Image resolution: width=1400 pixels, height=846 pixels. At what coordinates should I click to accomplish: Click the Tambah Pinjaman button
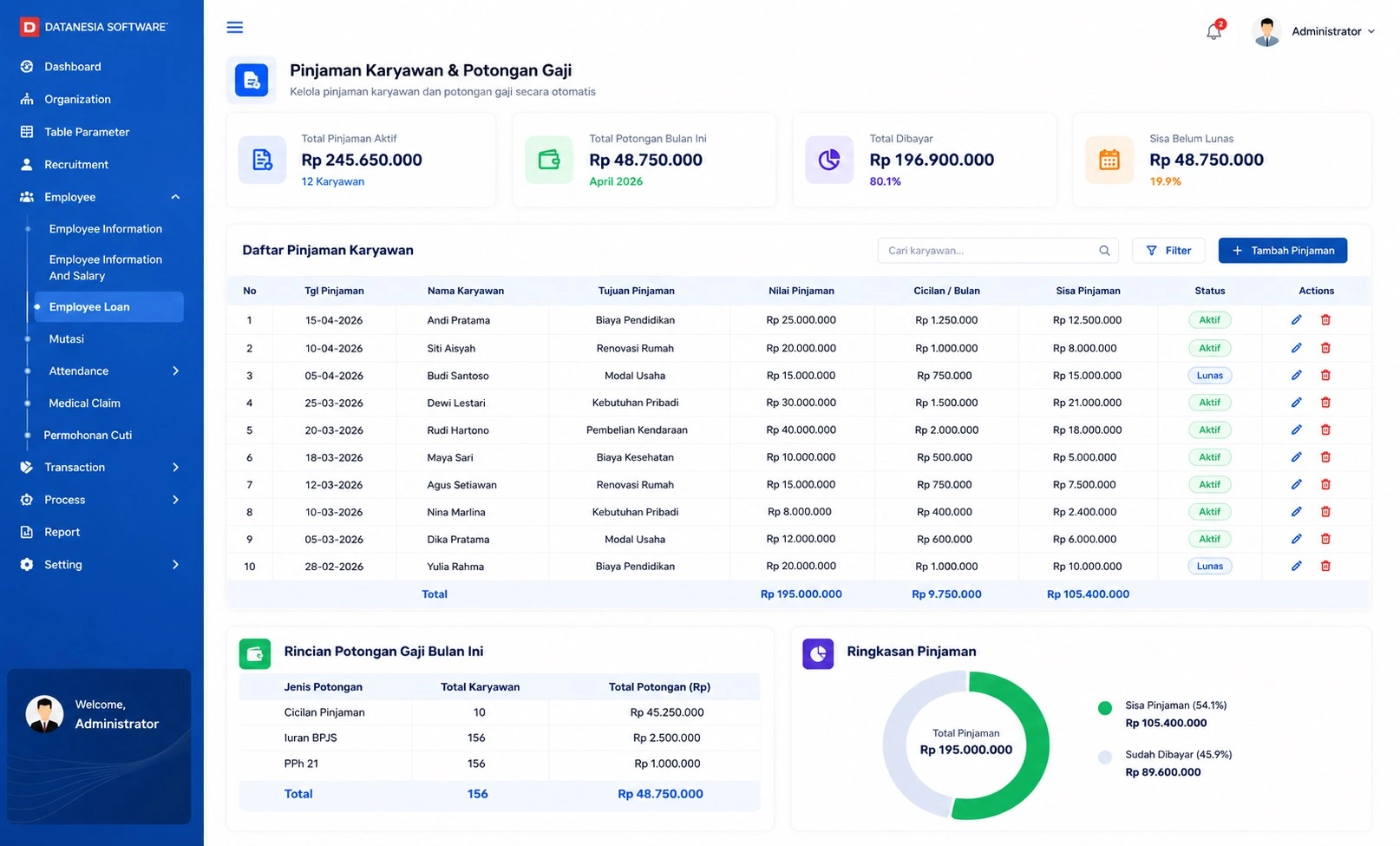pyautogui.click(x=1282, y=251)
